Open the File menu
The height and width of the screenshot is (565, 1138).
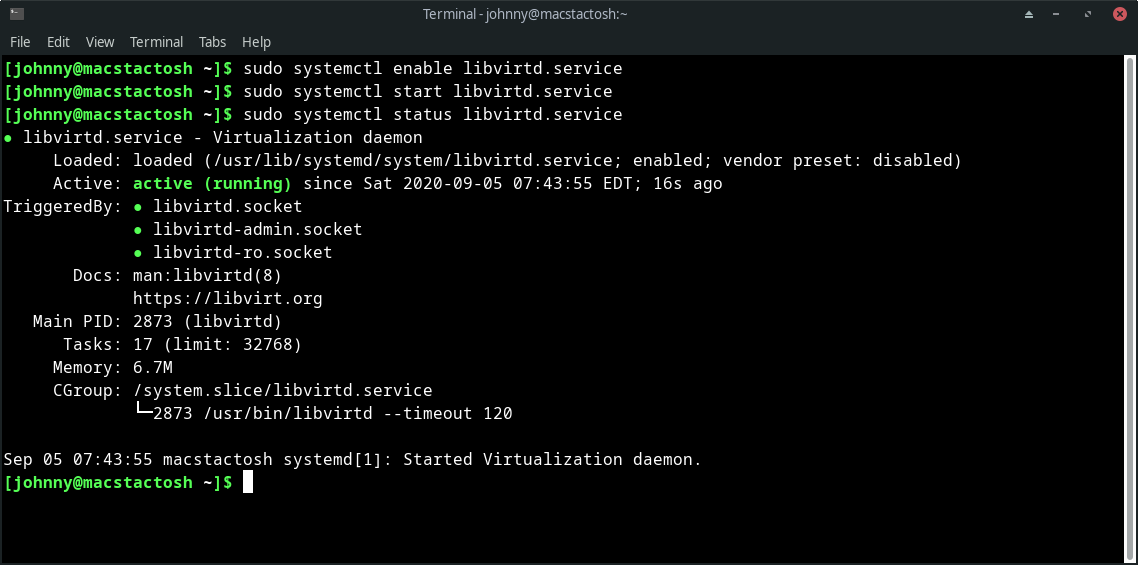(20, 42)
